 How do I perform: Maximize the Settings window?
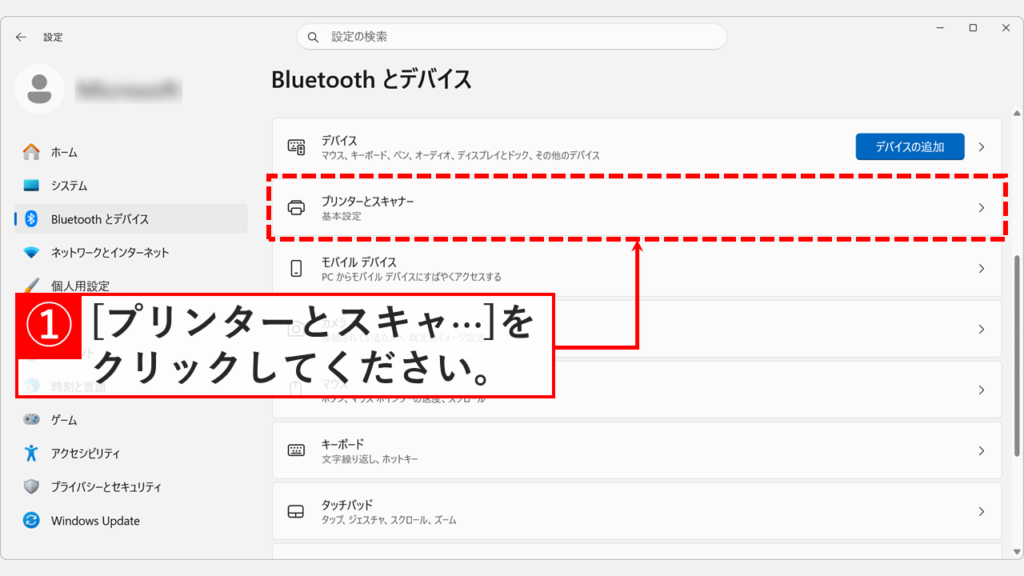click(973, 27)
